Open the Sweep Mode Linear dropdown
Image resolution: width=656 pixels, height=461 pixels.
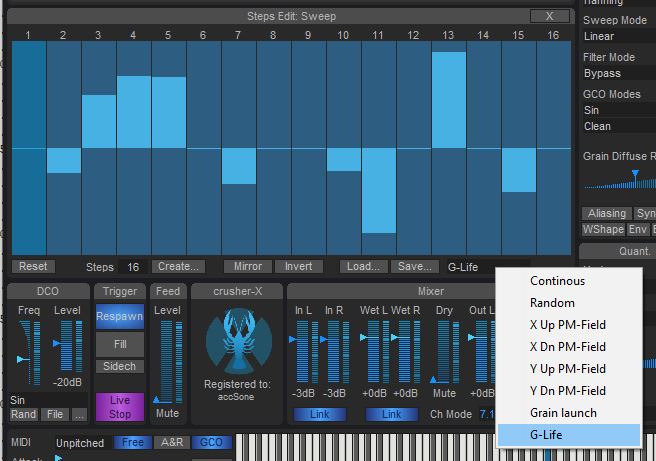[x=619, y=36]
